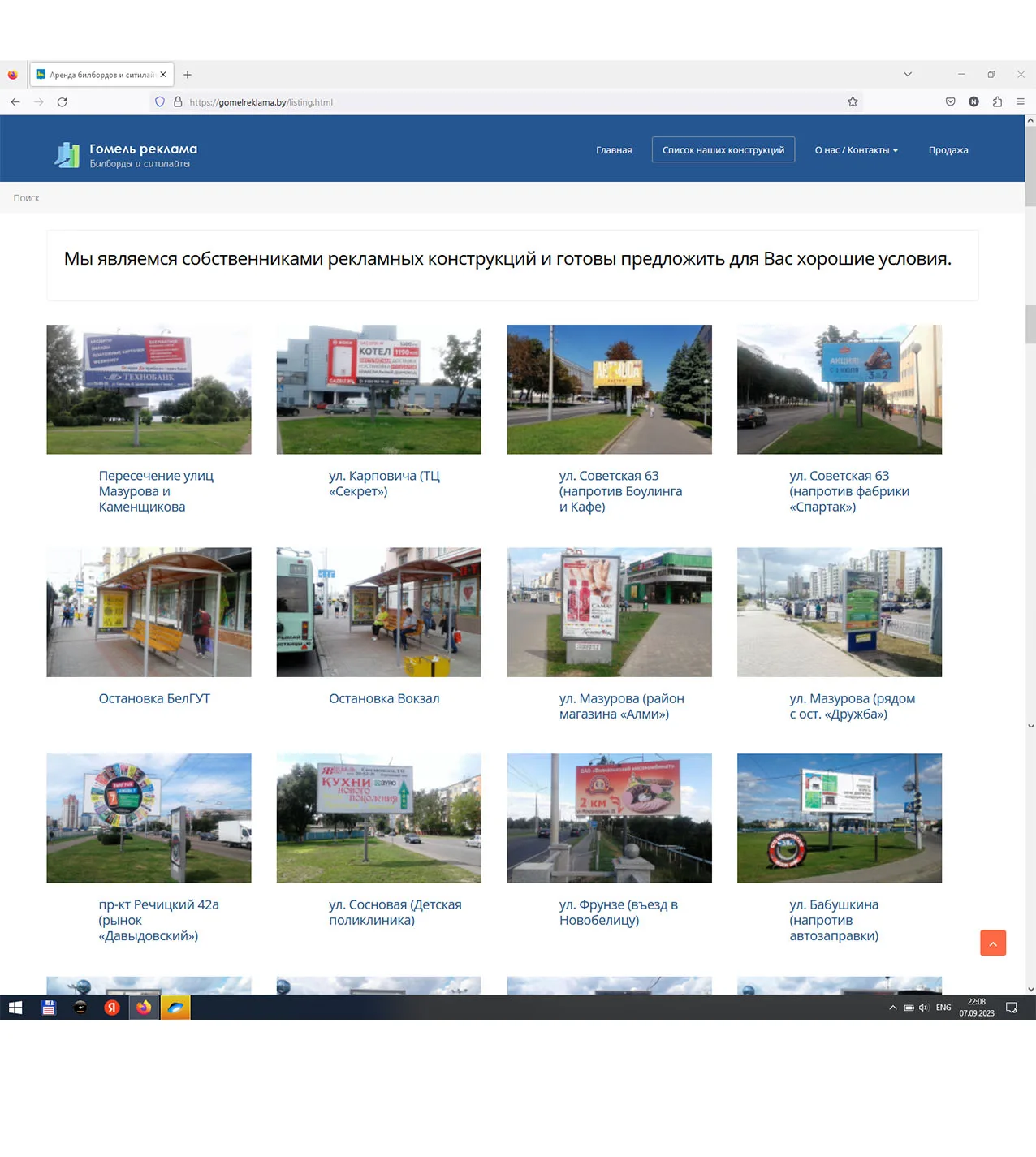The height and width of the screenshot is (1157, 1036).
Task: Select the Продажа menu item
Action: coord(948,150)
